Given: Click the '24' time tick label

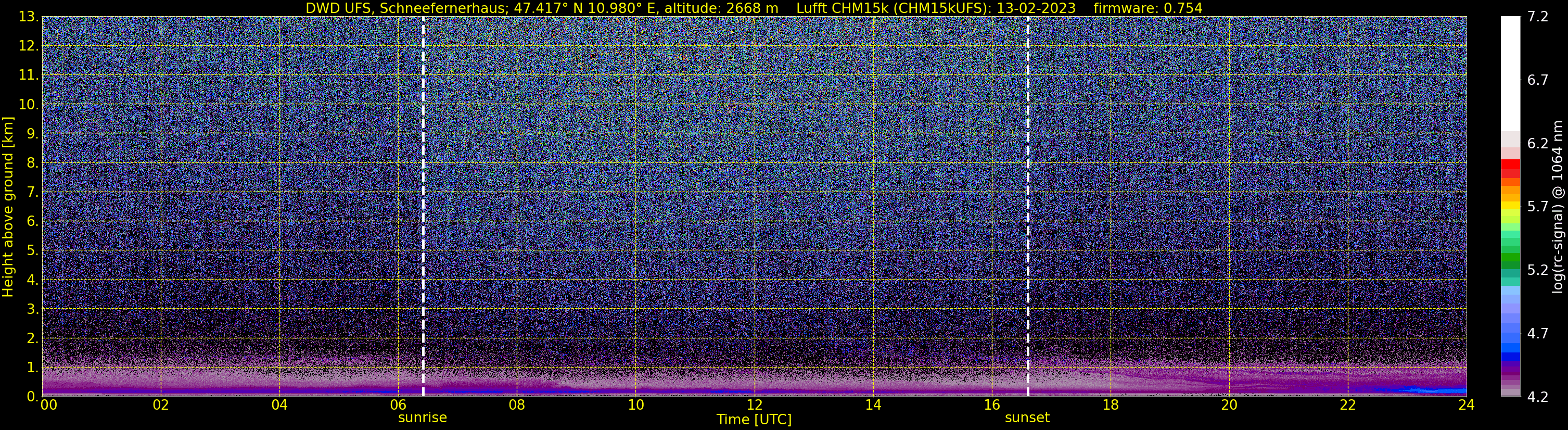Looking at the screenshot, I should click(x=1467, y=405).
